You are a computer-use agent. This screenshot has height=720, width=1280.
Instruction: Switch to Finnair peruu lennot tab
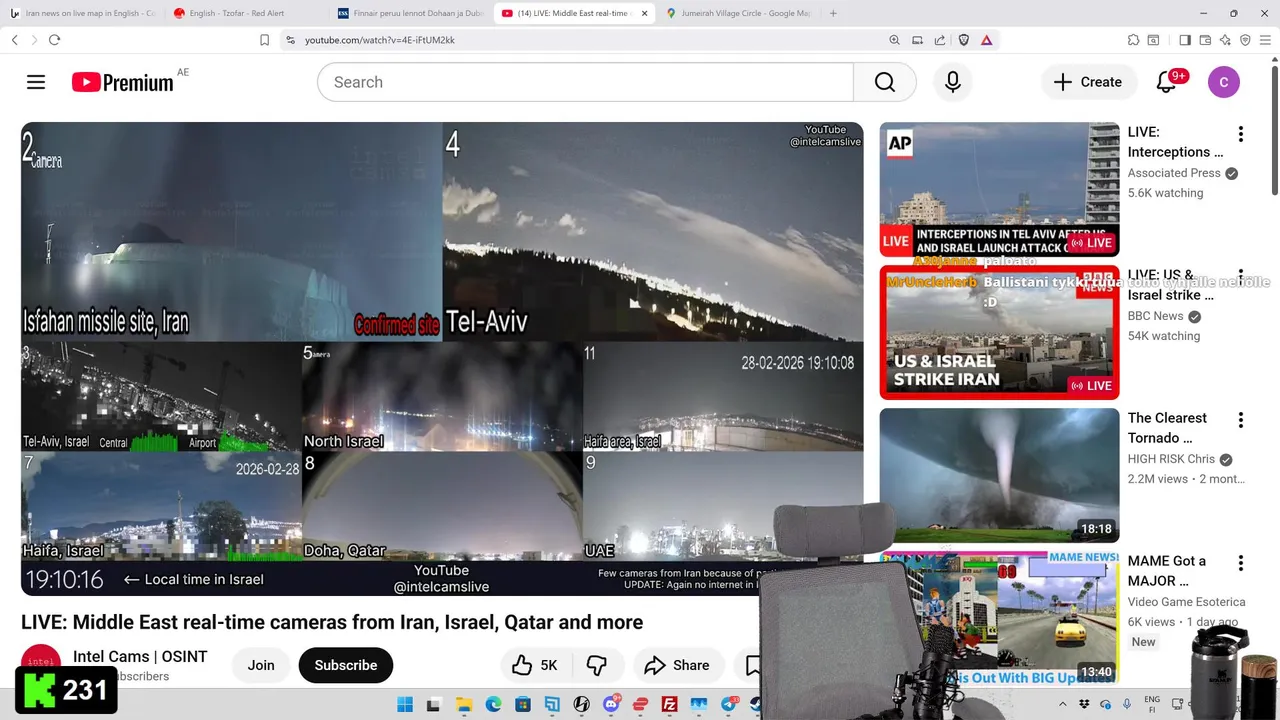coord(410,13)
